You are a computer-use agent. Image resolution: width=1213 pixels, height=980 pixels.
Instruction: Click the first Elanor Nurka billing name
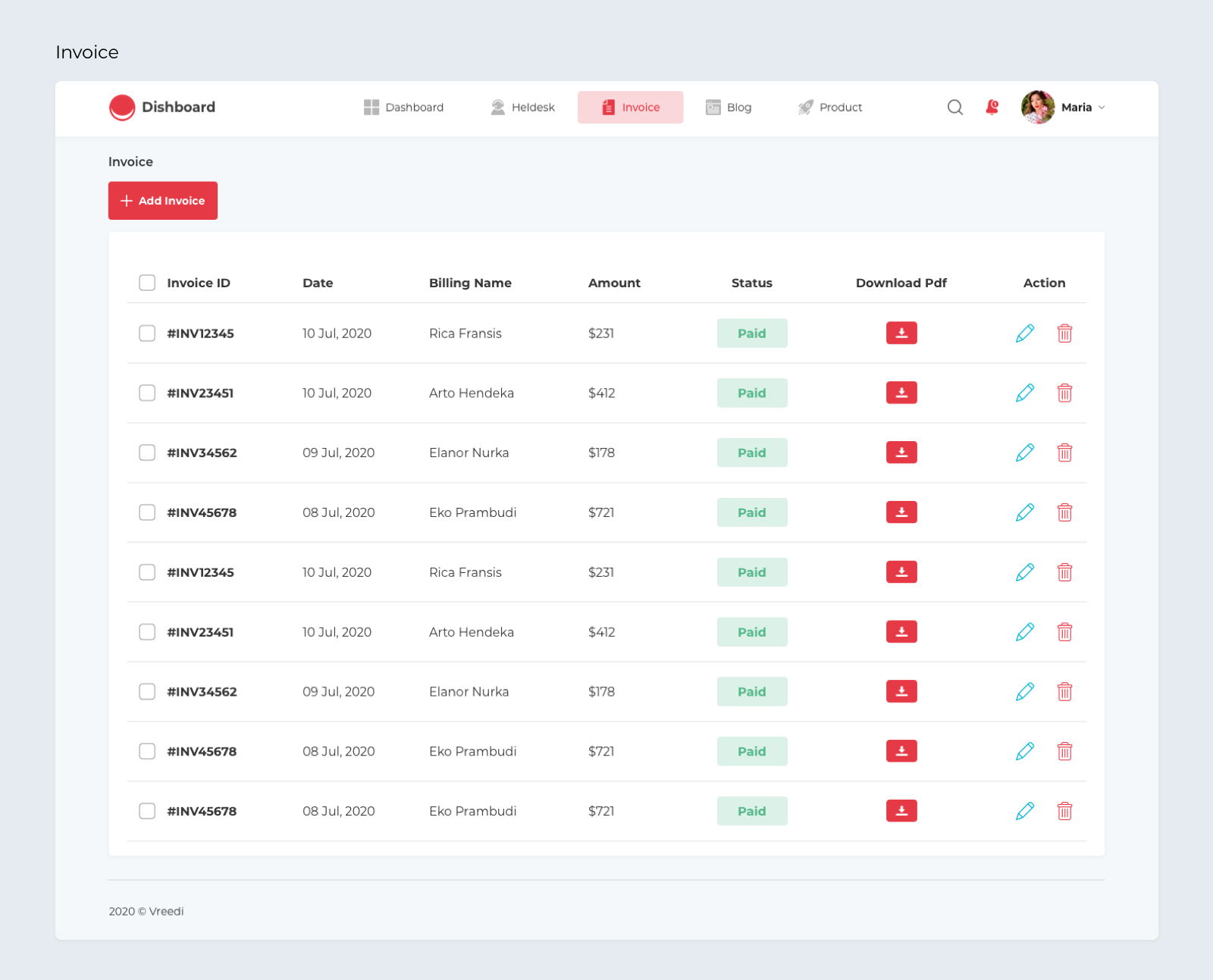click(x=469, y=452)
